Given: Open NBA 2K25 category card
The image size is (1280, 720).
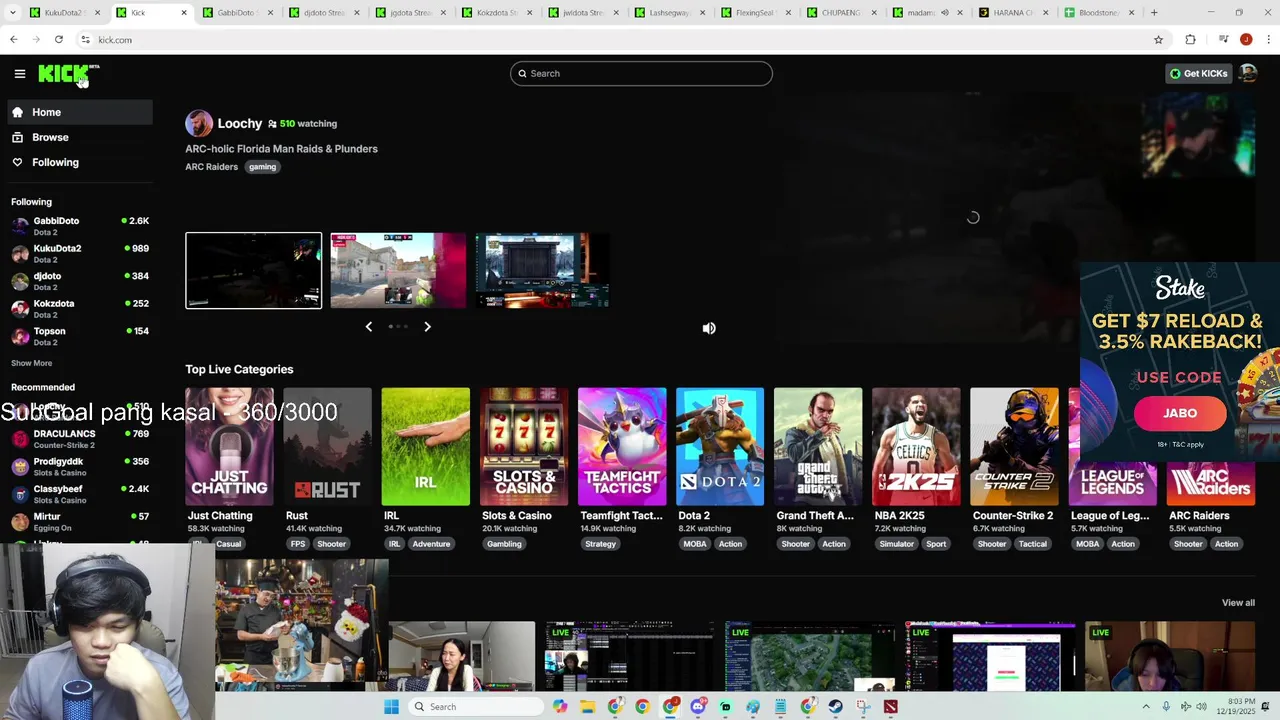Looking at the screenshot, I should pyautogui.click(x=916, y=447).
